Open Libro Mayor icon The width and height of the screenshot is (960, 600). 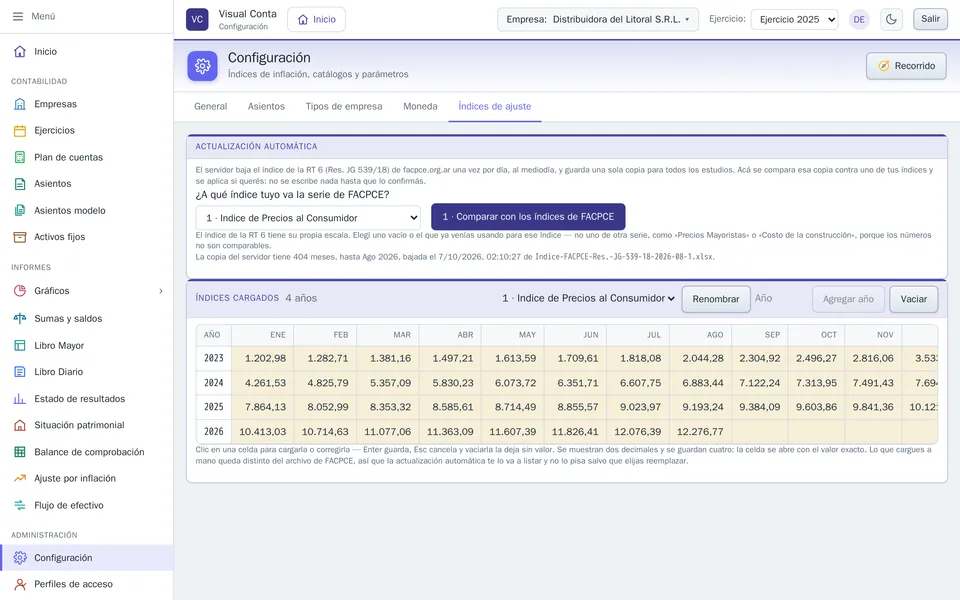20,345
